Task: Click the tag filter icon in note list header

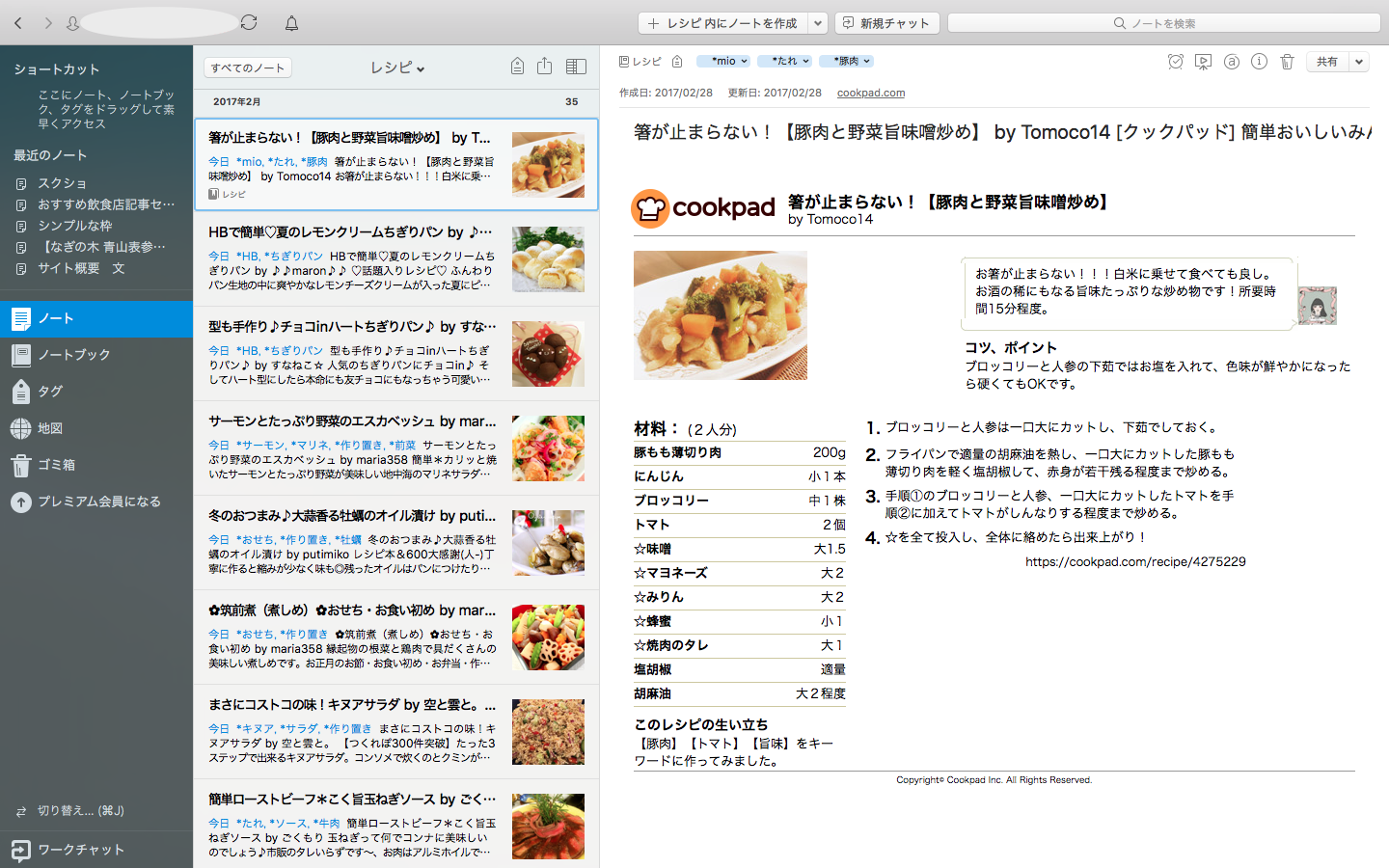Action: (517, 66)
